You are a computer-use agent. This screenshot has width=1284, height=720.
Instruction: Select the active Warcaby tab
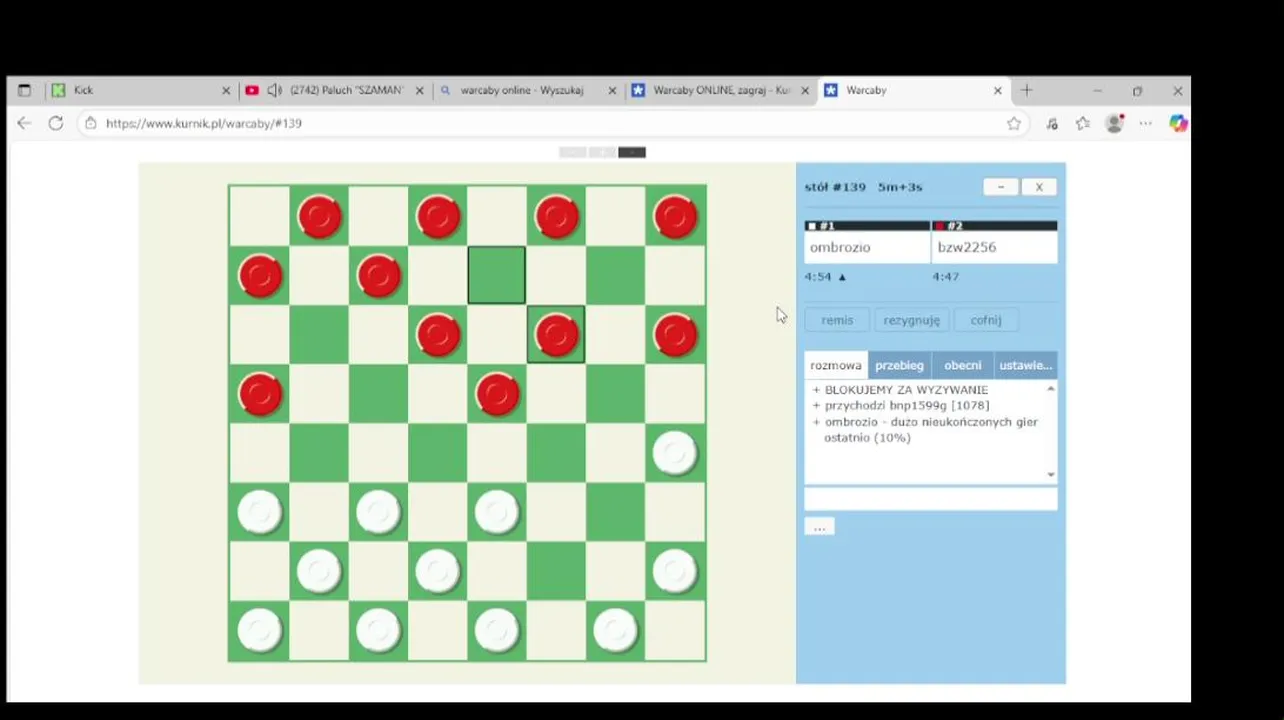[913, 90]
